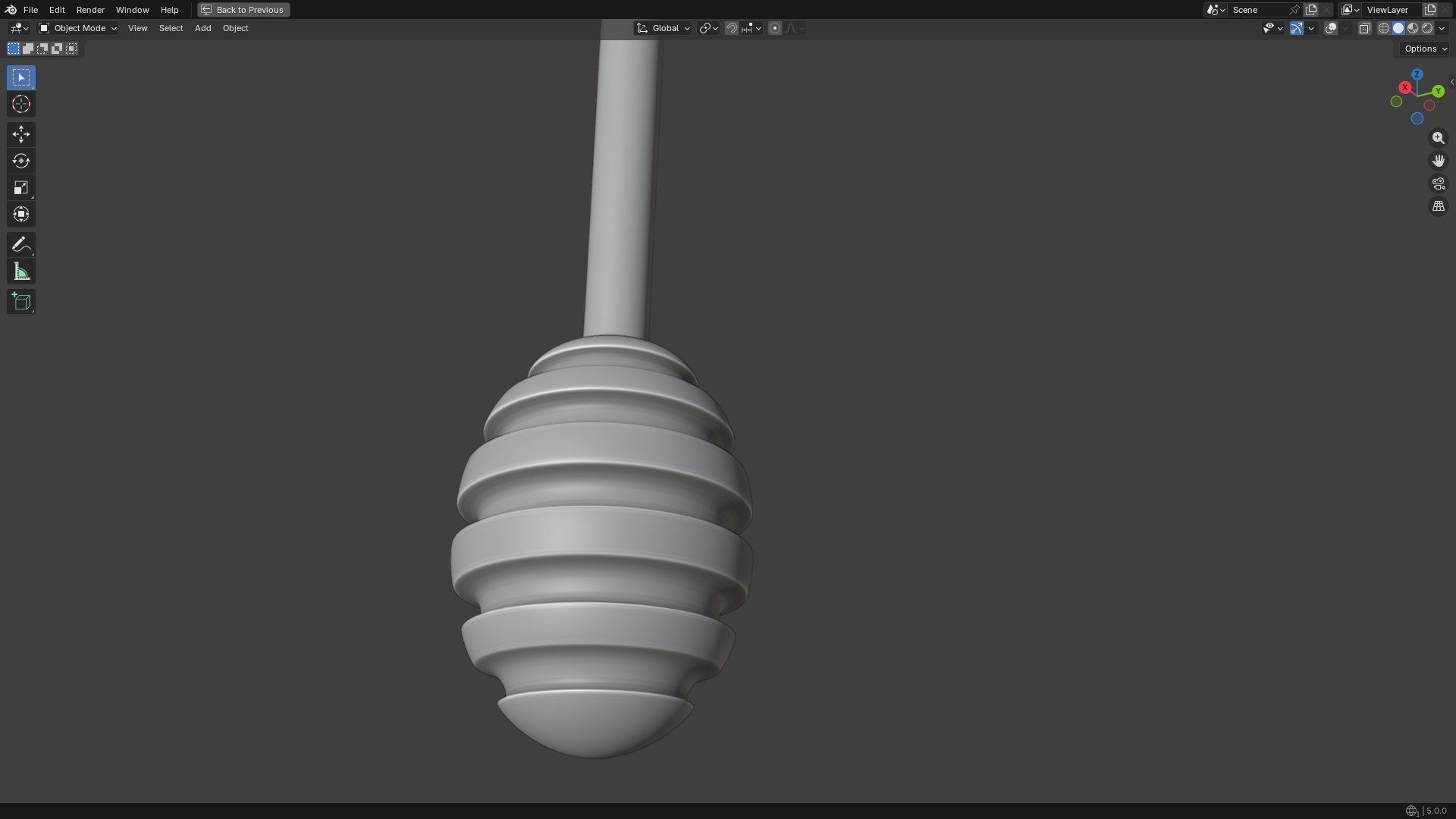Screen dimensions: 1456x819
Task: Click the Blender logo menu
Action: 11,10
